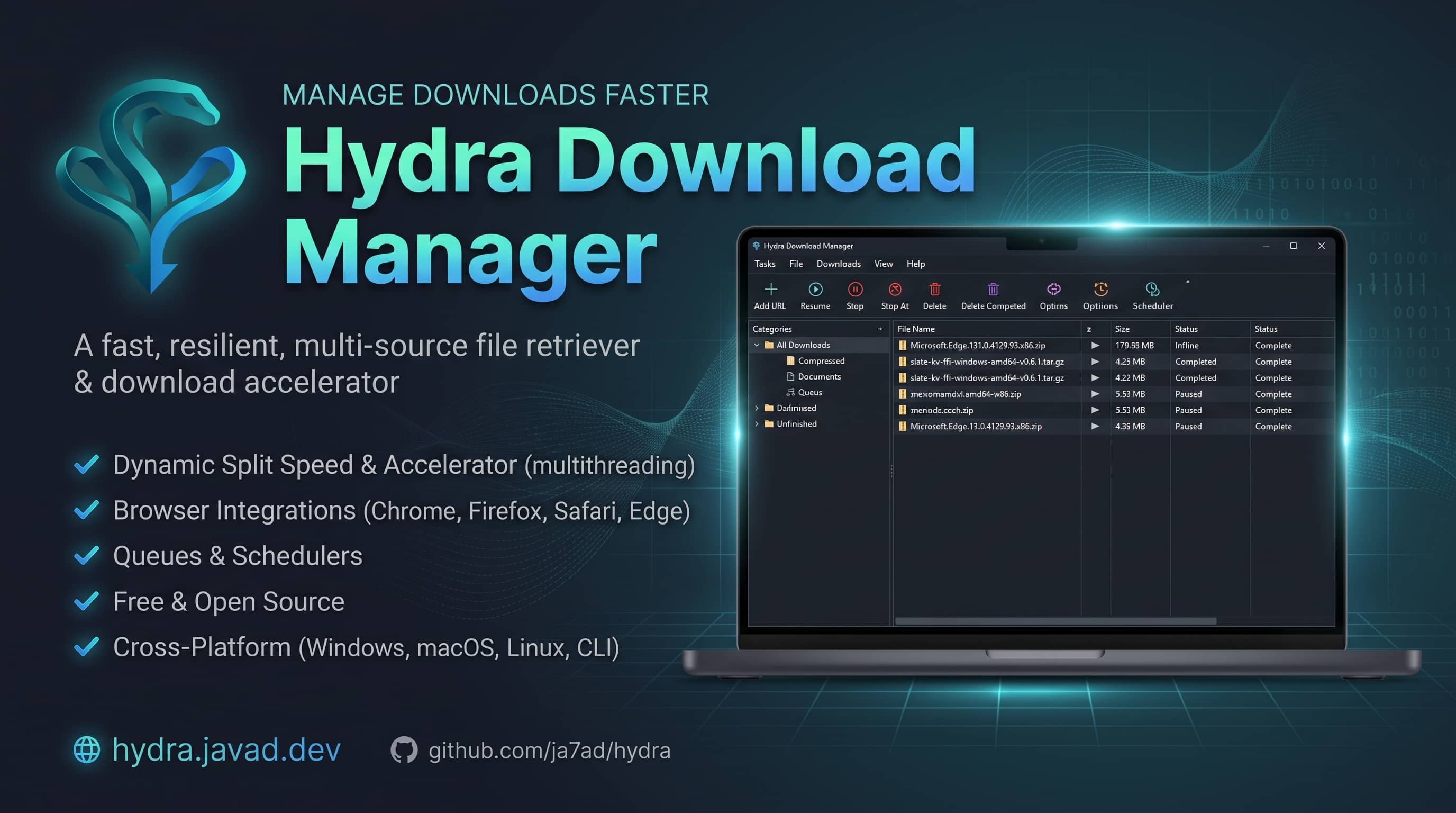Click the arrow on the Categories header
The image size is (1456, 813).
coord(880,329)
